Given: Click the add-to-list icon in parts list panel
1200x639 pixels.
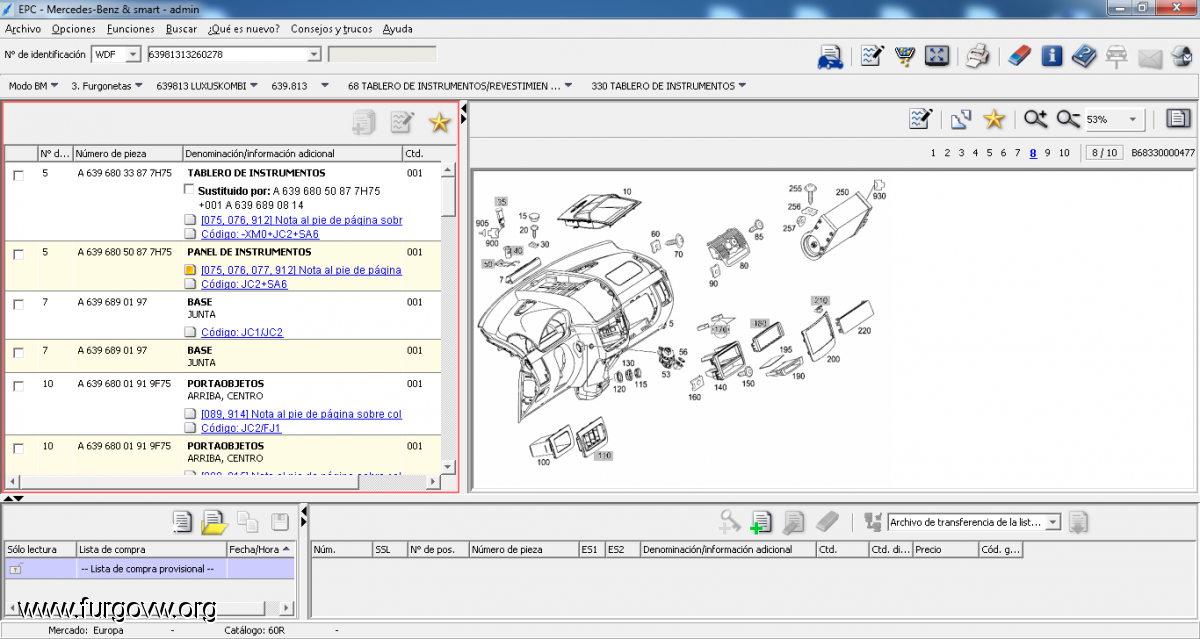Looking at the screenshot, I should (x=364, y=122).
